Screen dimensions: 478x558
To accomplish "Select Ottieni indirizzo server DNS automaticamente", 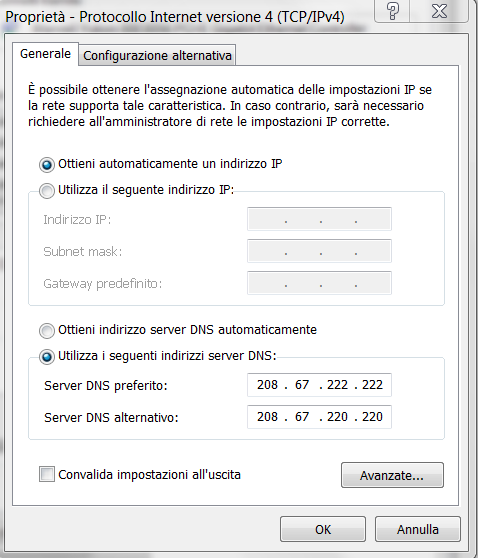I will click(x=47, y=330).
